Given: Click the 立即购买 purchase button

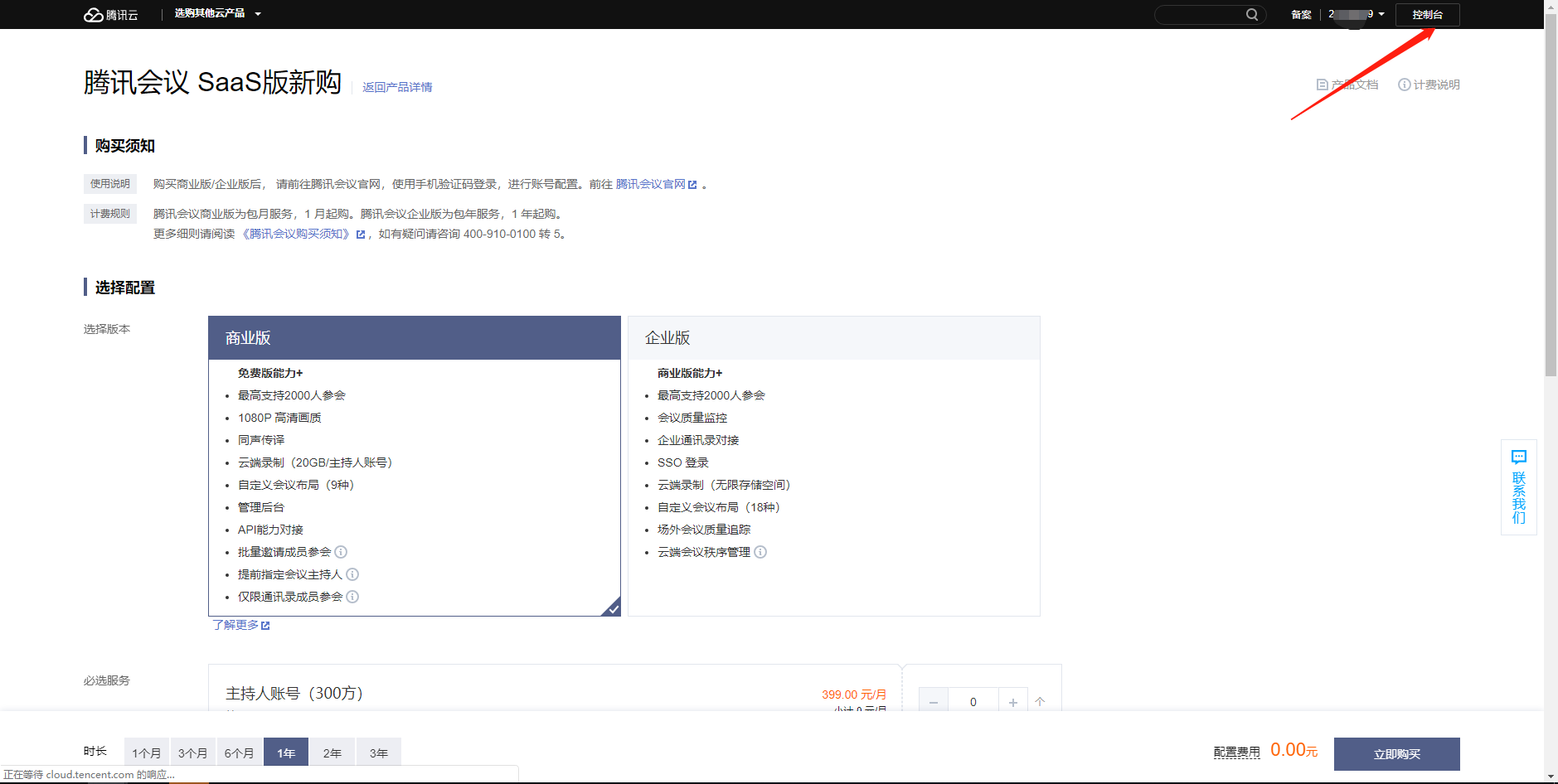Looking at the screenshot, I should (x=1396, y=753).
